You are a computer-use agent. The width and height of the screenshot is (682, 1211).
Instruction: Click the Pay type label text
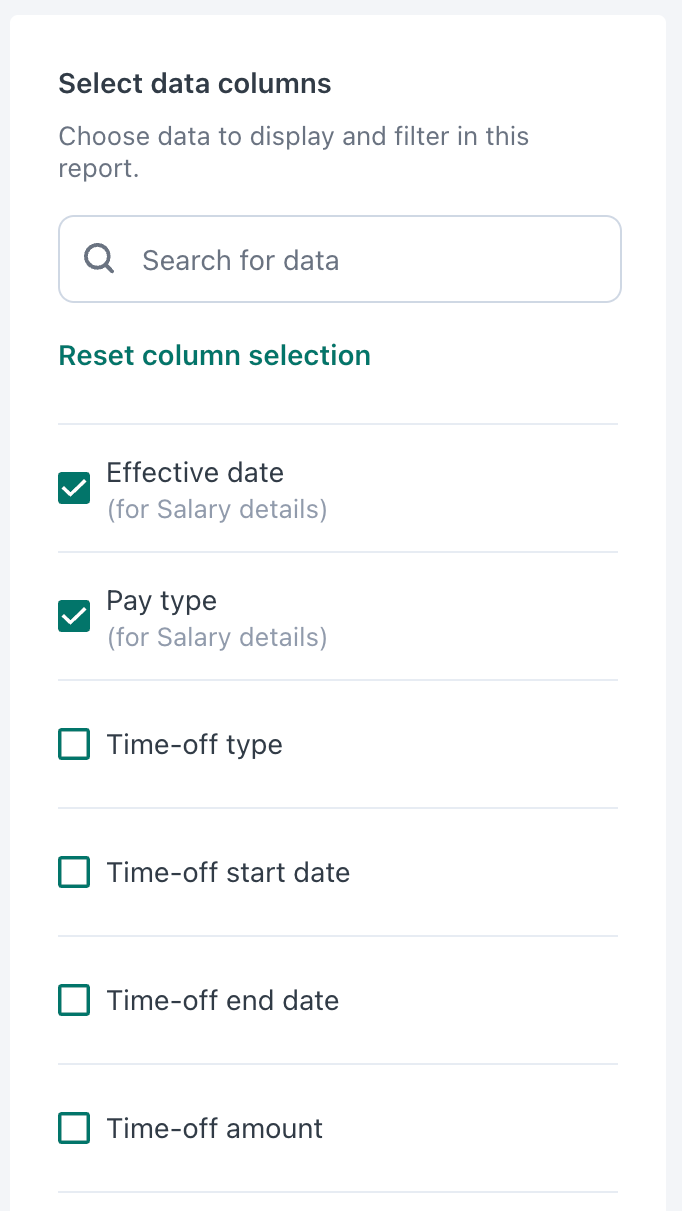click(x=162, y=600)
